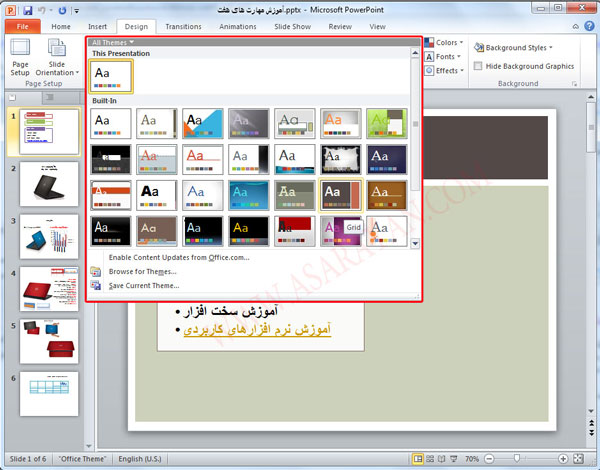This screenshot has height=470, width=600.
Task: Open the File tab
Action: pos(20,27)
